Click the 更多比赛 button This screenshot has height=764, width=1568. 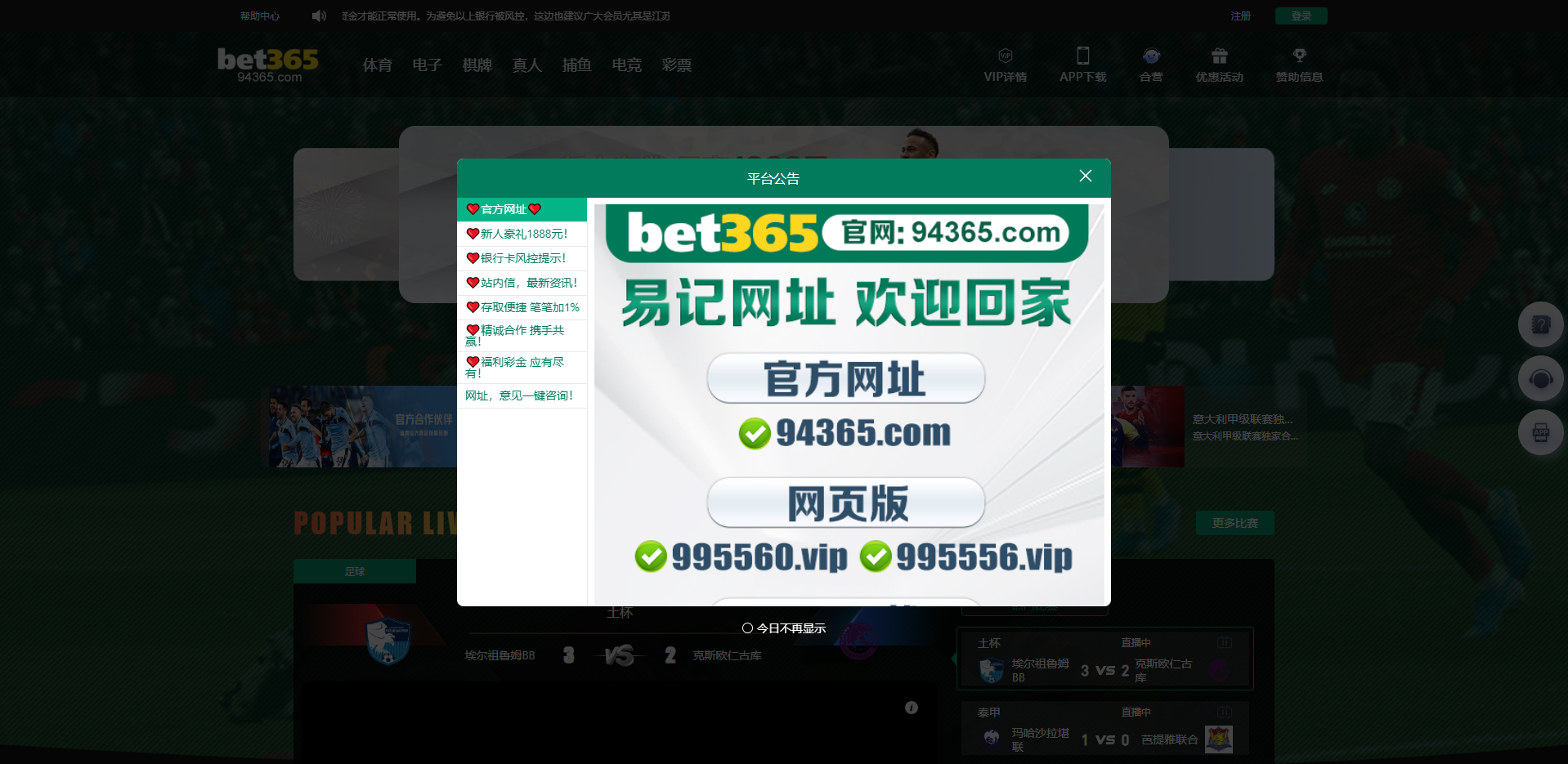tap(1235, 523)
